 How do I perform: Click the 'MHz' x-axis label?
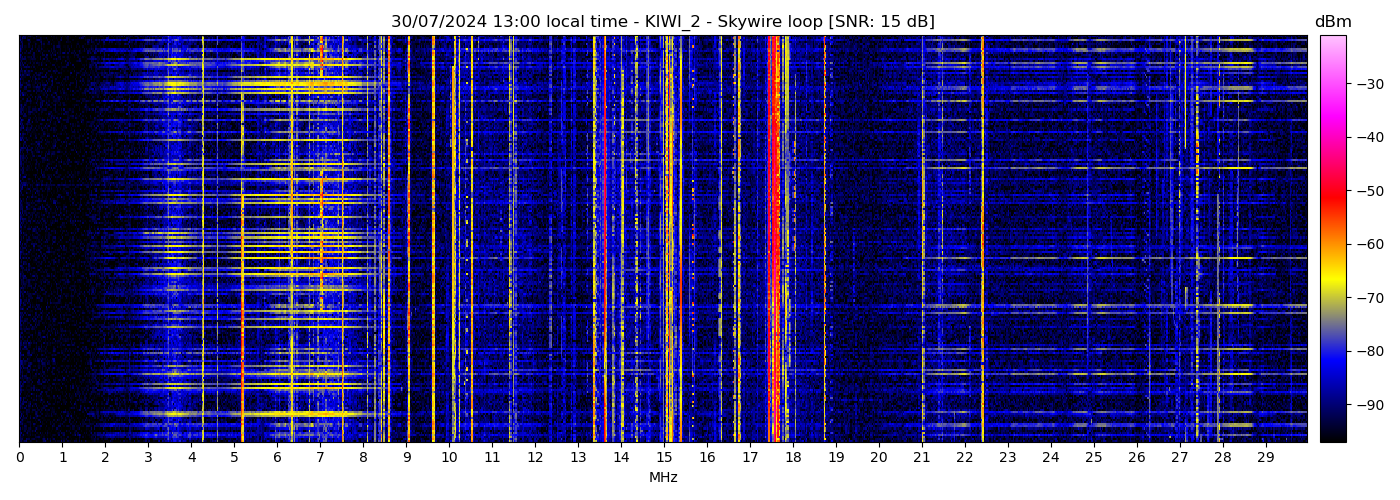click(x=663, y=478)
